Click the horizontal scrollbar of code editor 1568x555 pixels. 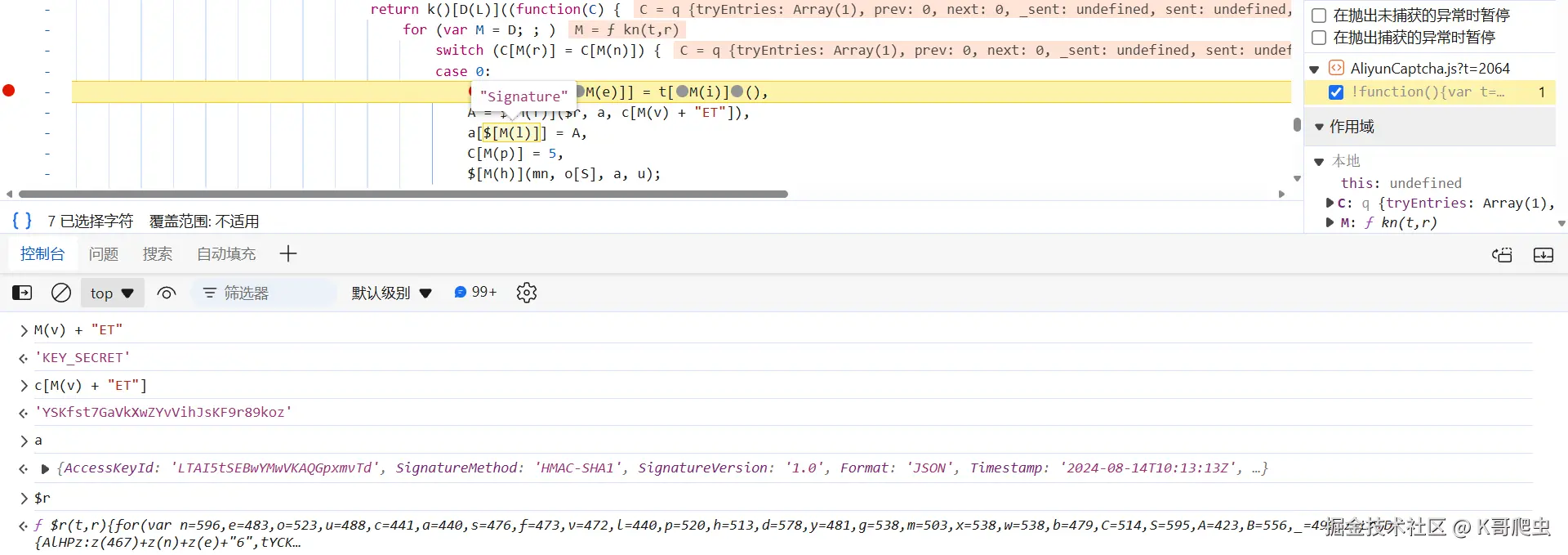pyautogui.click(x=403, y=195)
